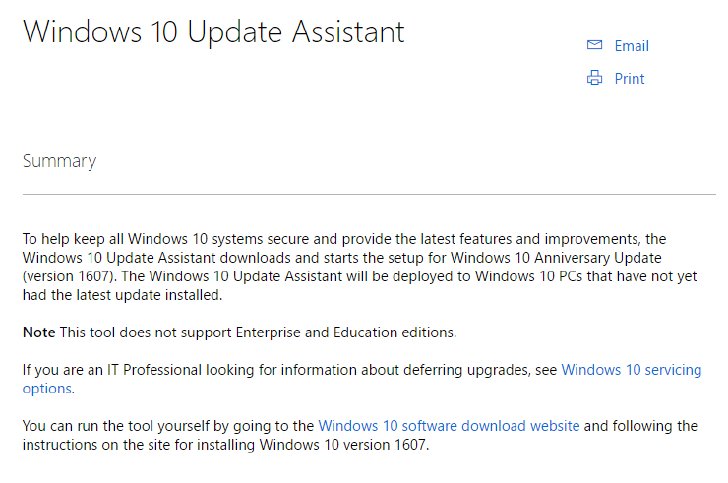Open the Email text link

click(631, 46)
